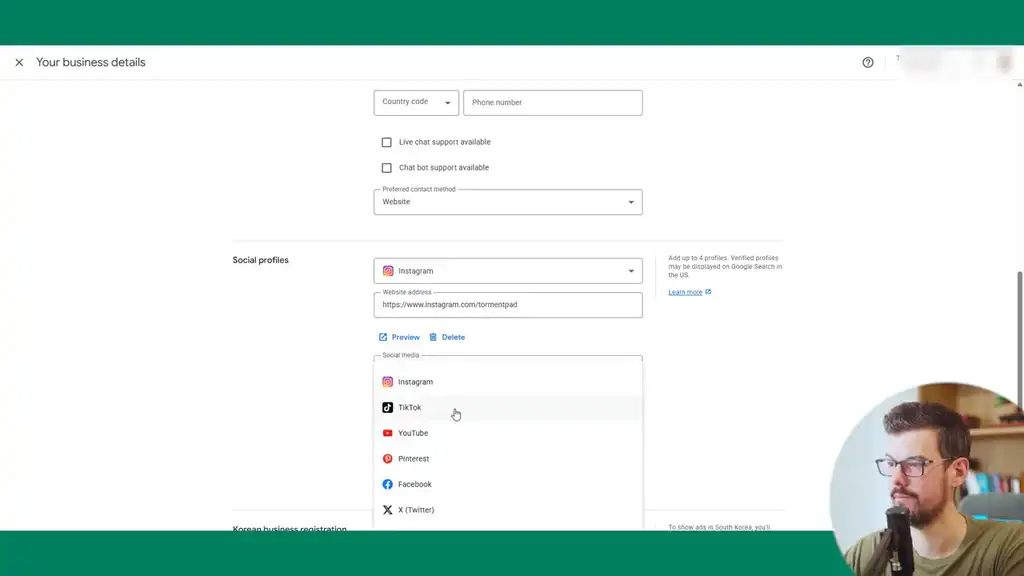Viewport: 1024px width, 576px height.
Task: Click the YouTube logo icon
Action: 388,433
